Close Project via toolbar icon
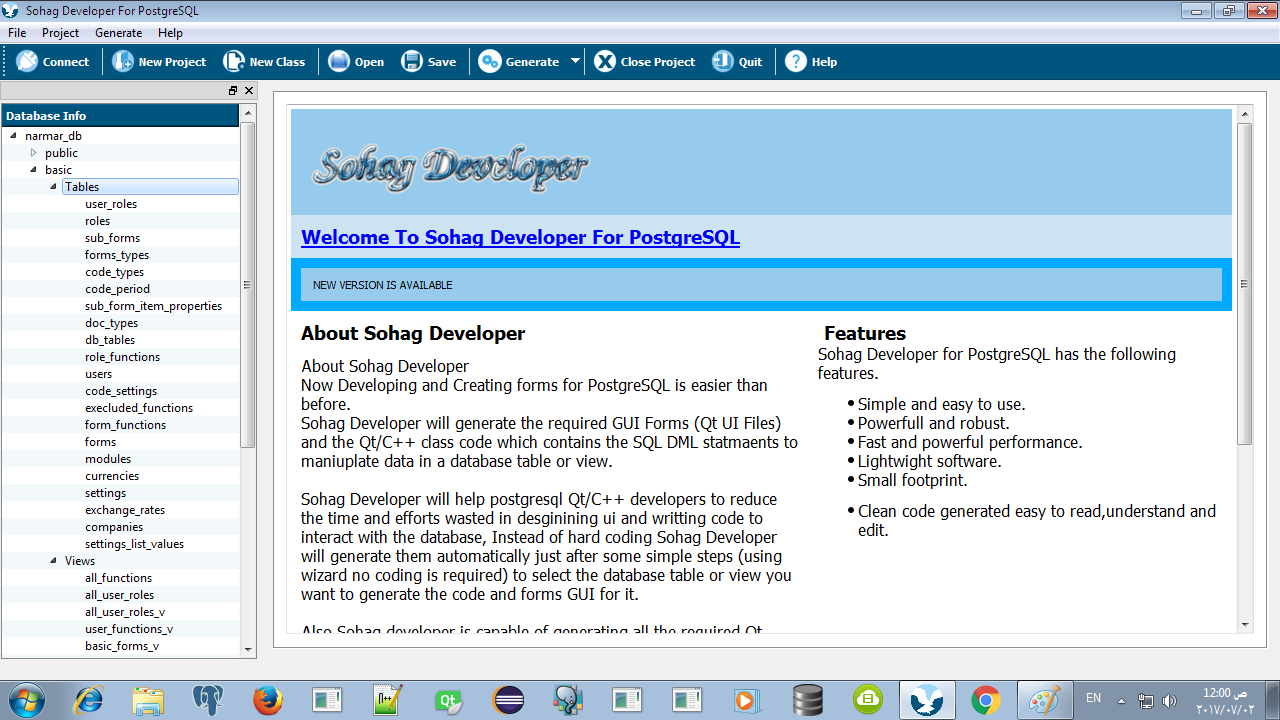The width and height of the screenshot is (1280, 720). click(x=605, y=62)
